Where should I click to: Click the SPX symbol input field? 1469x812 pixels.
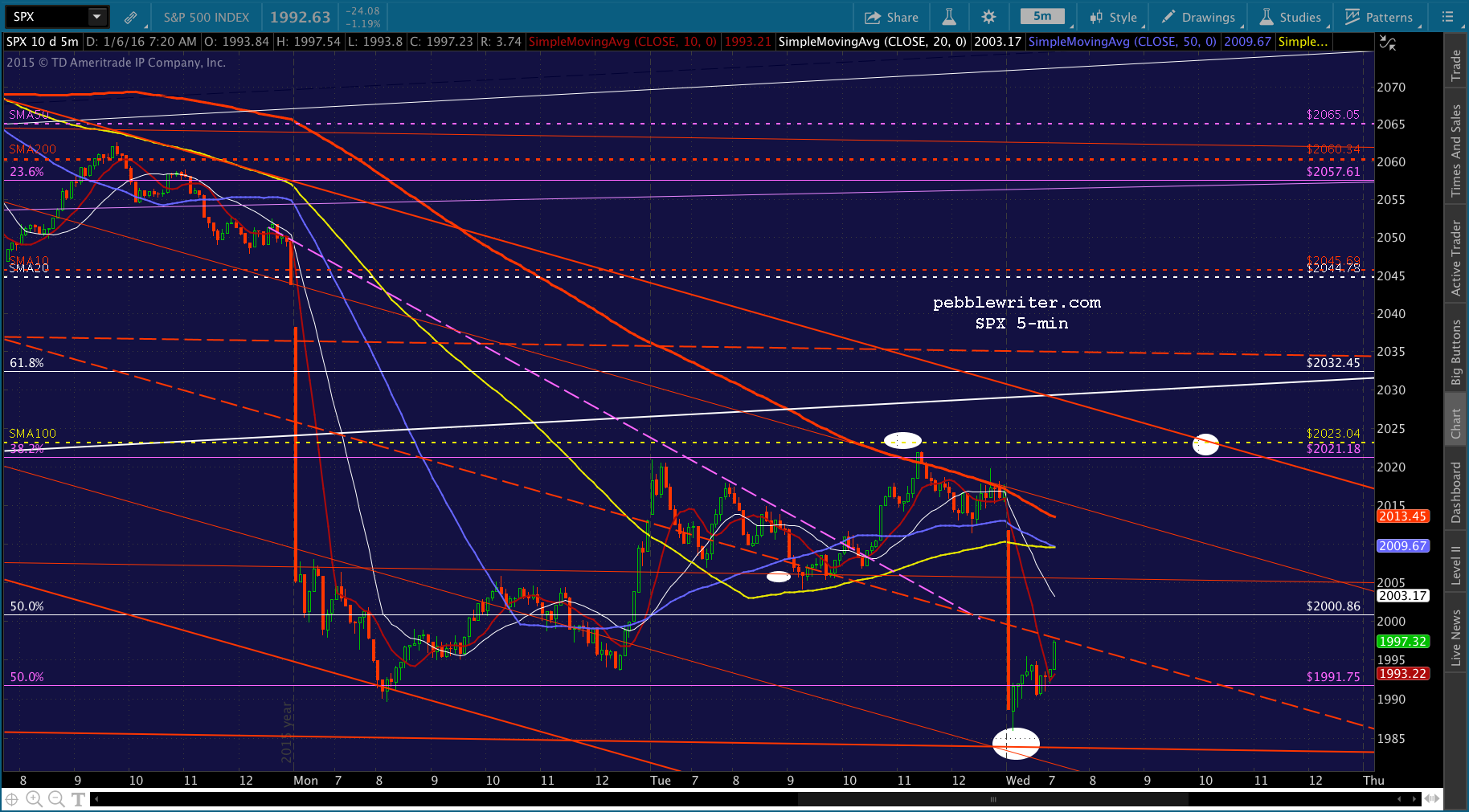click(x=48, y=16)
